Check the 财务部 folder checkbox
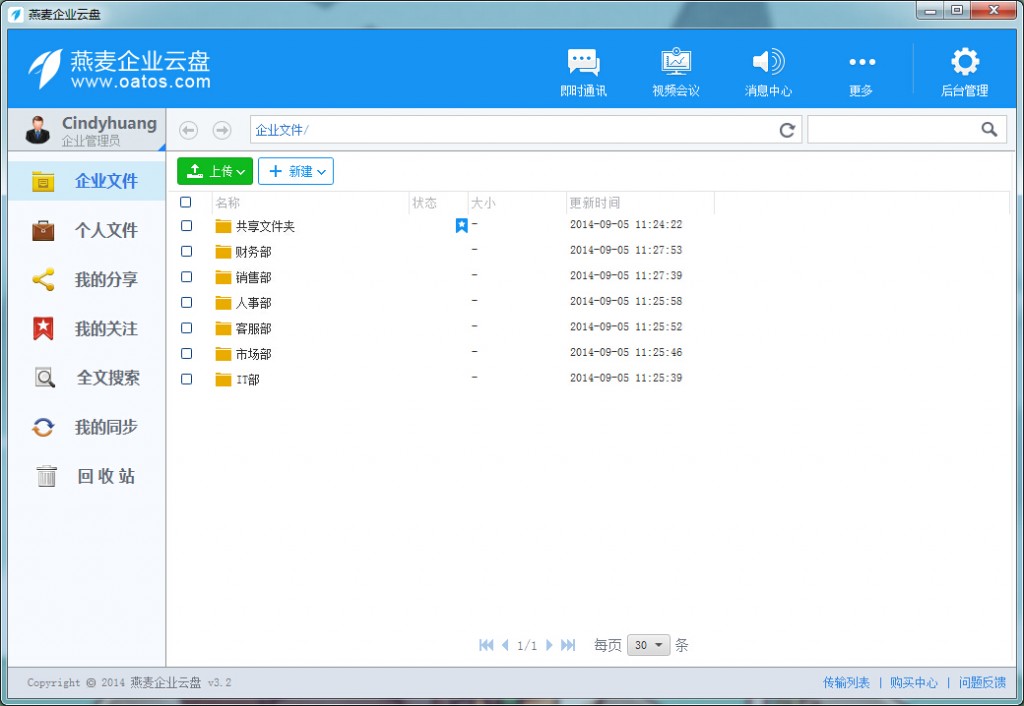The width and height of the screenshot is (1024, 706). pos(186,251)
